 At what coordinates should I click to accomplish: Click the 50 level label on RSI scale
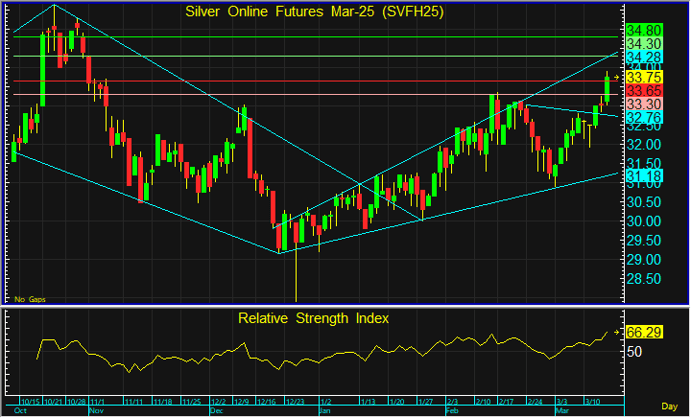636,352
